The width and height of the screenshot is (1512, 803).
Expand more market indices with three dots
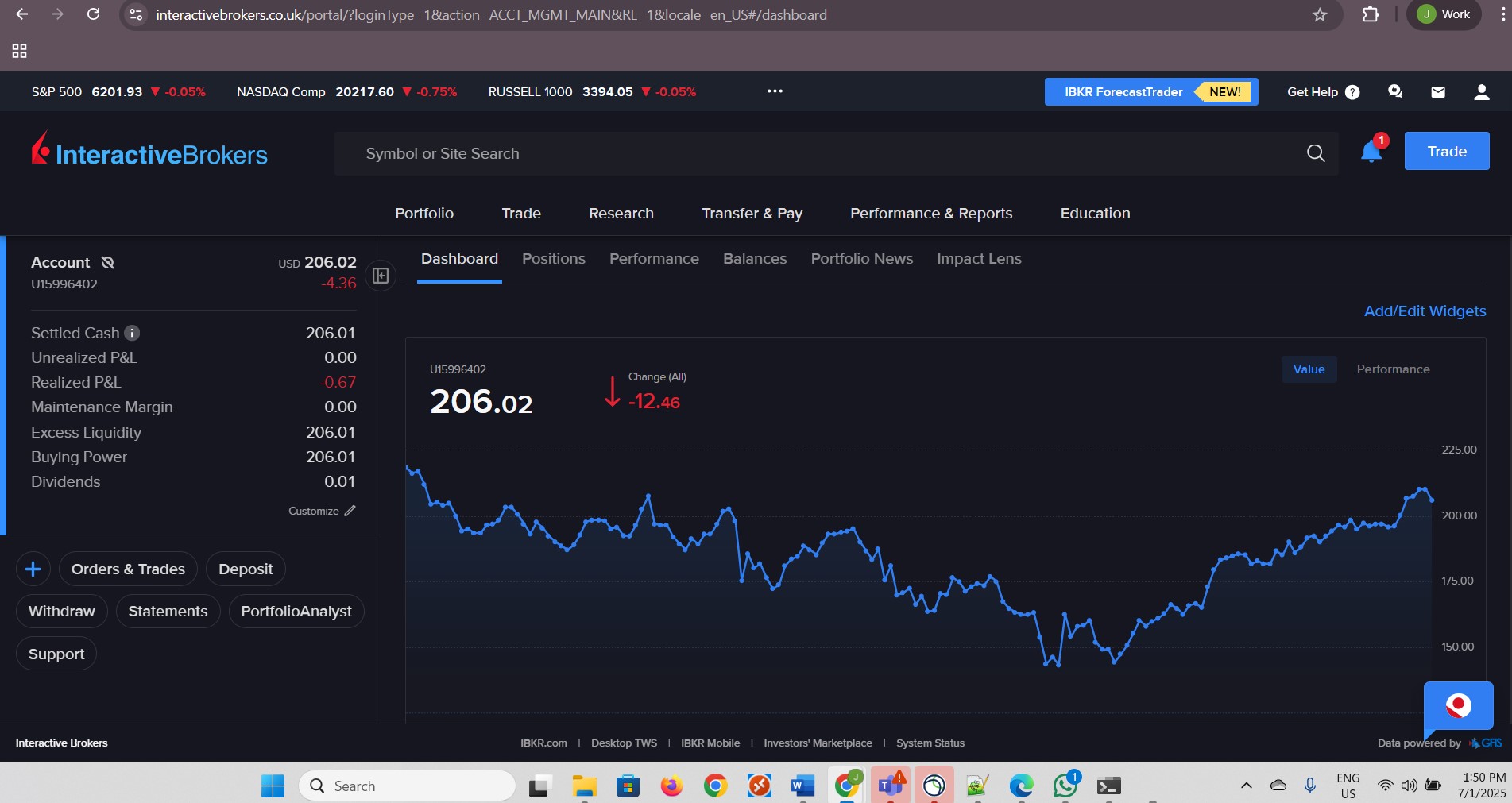point(775,91)
